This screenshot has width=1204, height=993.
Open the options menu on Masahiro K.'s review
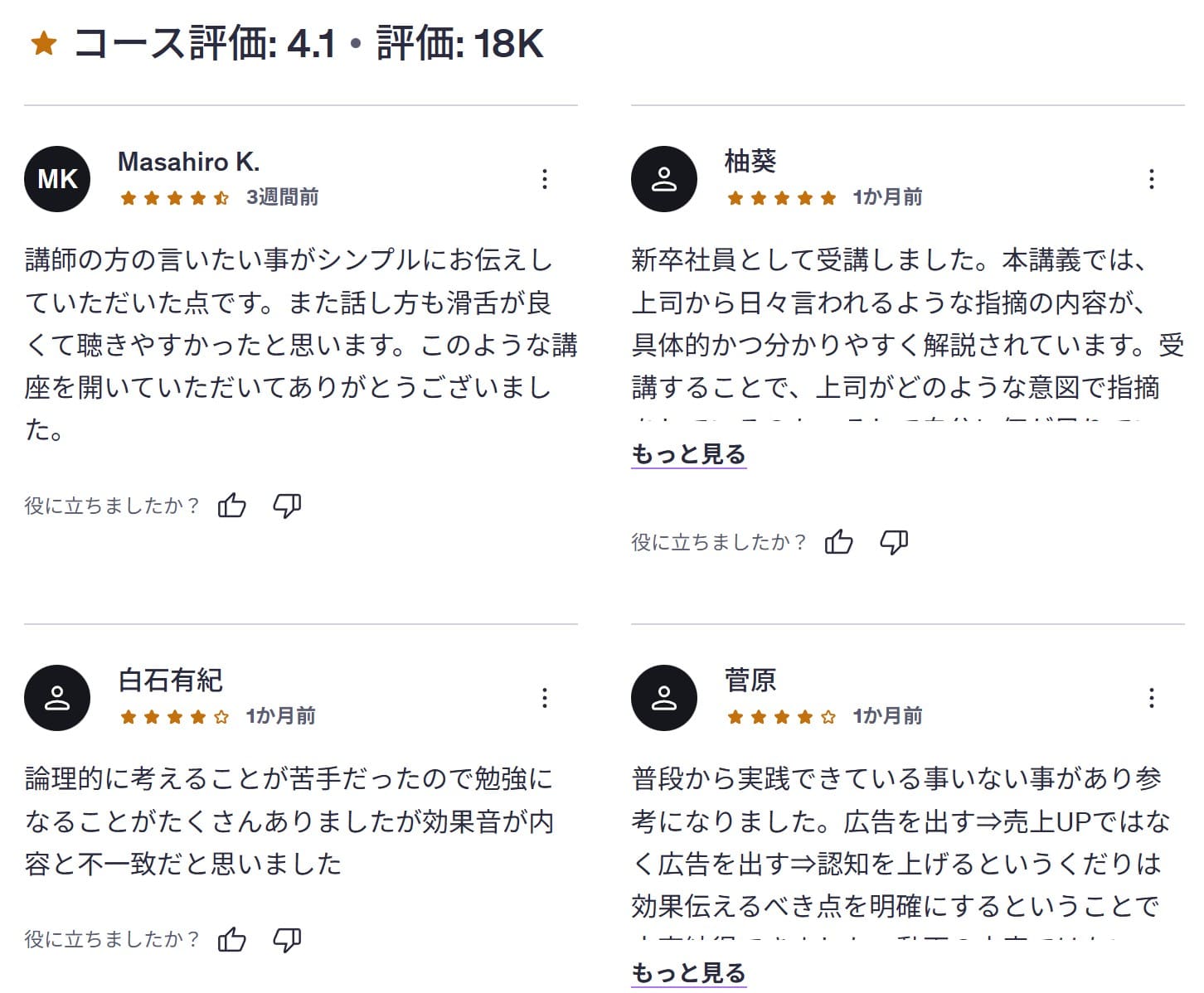point(545,178)
